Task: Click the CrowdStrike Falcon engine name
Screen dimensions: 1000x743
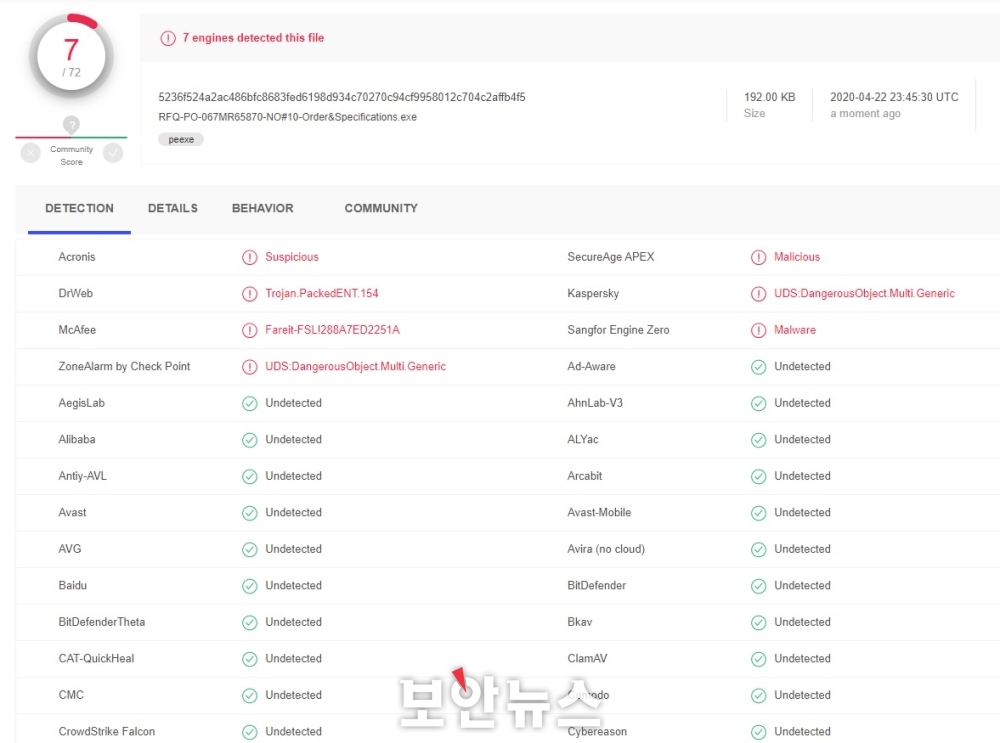Action: pyautogui.click(x=107, y=732)
